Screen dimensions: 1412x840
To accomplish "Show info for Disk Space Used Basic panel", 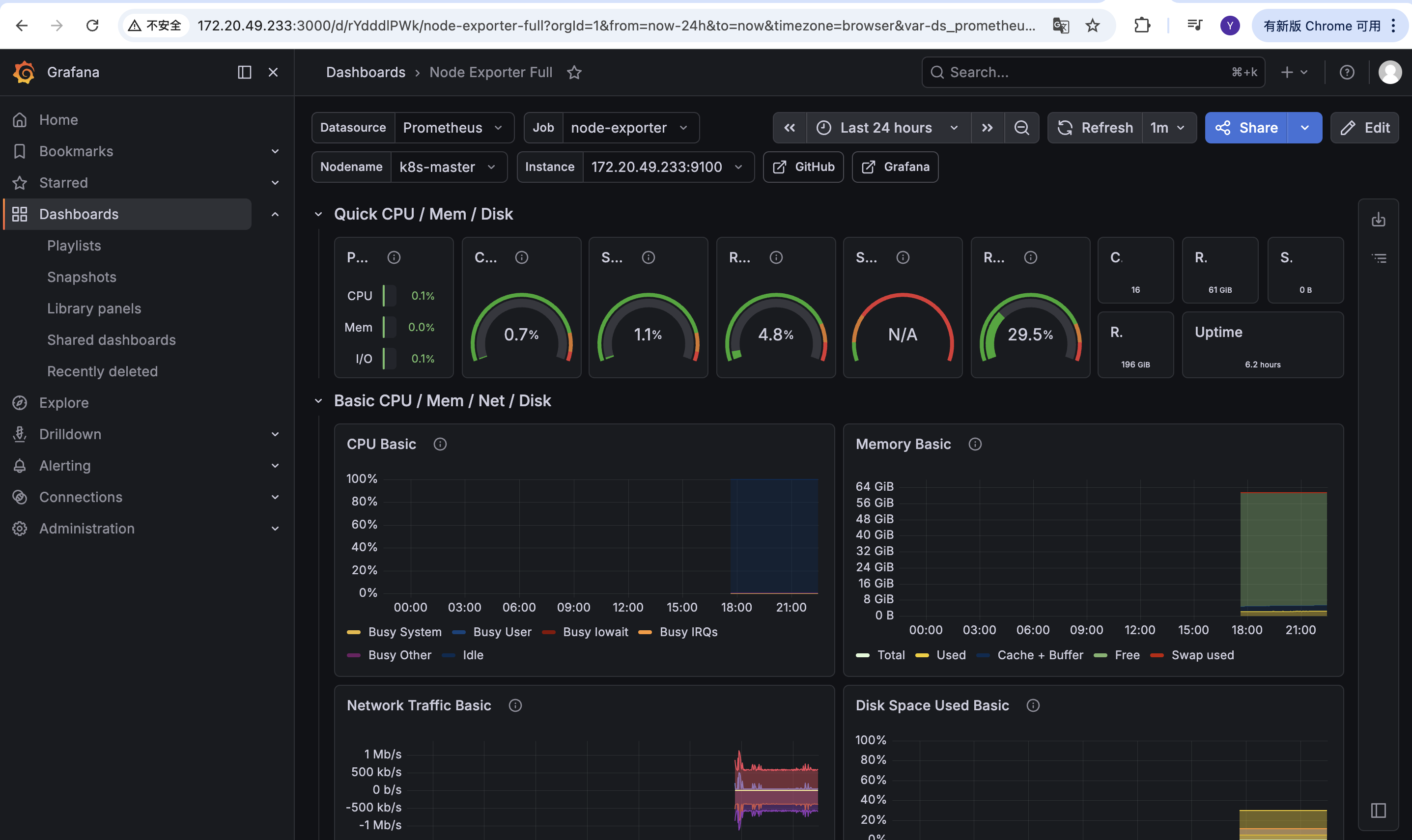I will point(1033,705).
